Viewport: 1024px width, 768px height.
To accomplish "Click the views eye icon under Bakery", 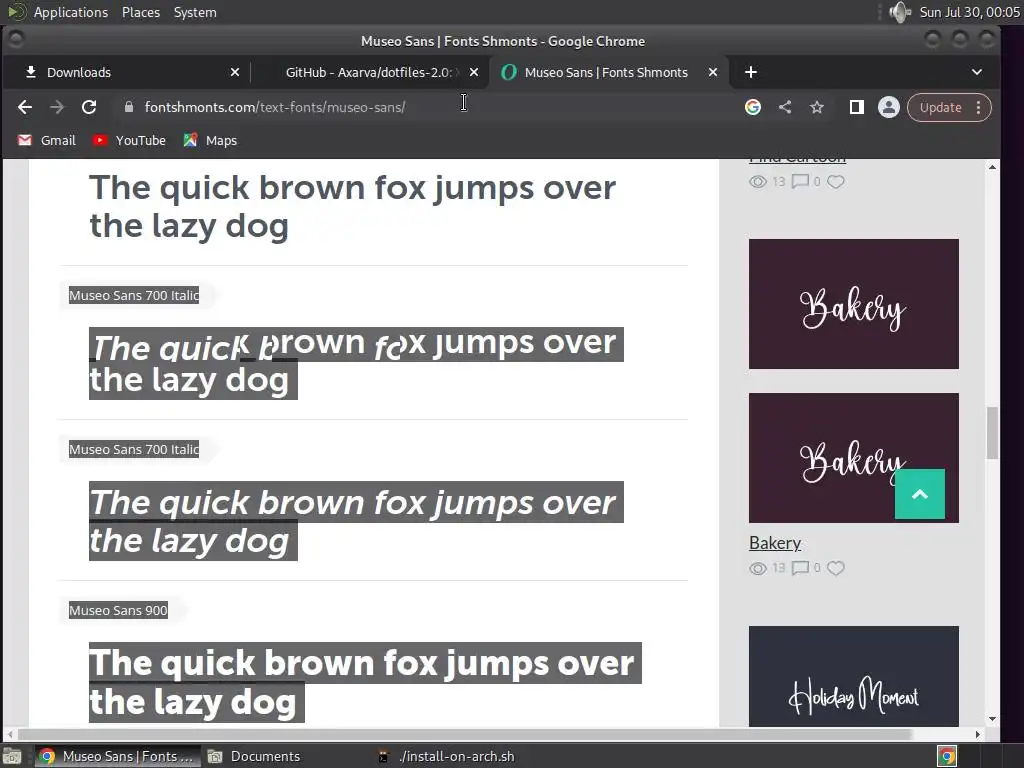I will [x=758, y=569].
